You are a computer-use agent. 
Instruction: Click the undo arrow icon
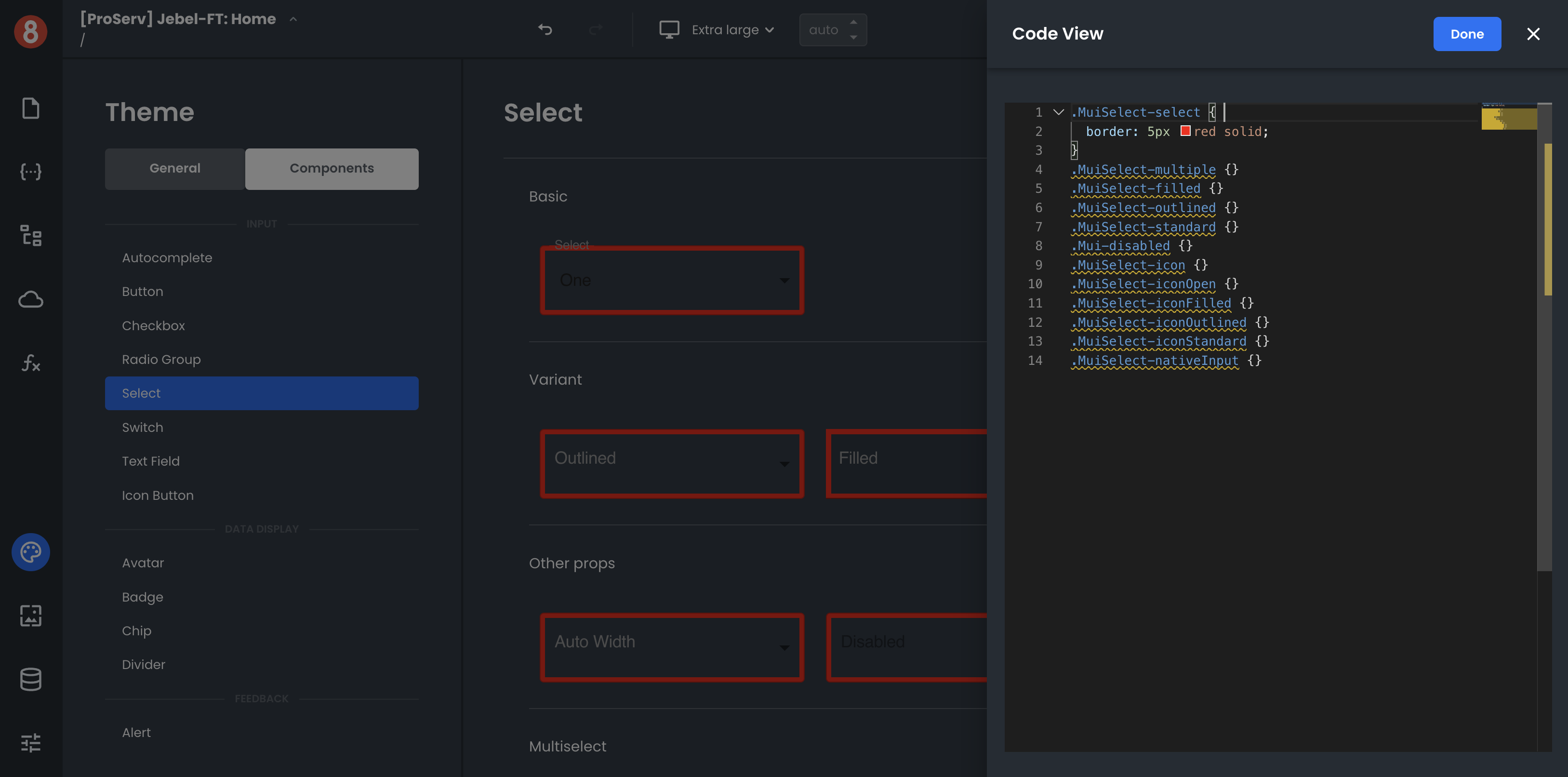pos(545,29)
